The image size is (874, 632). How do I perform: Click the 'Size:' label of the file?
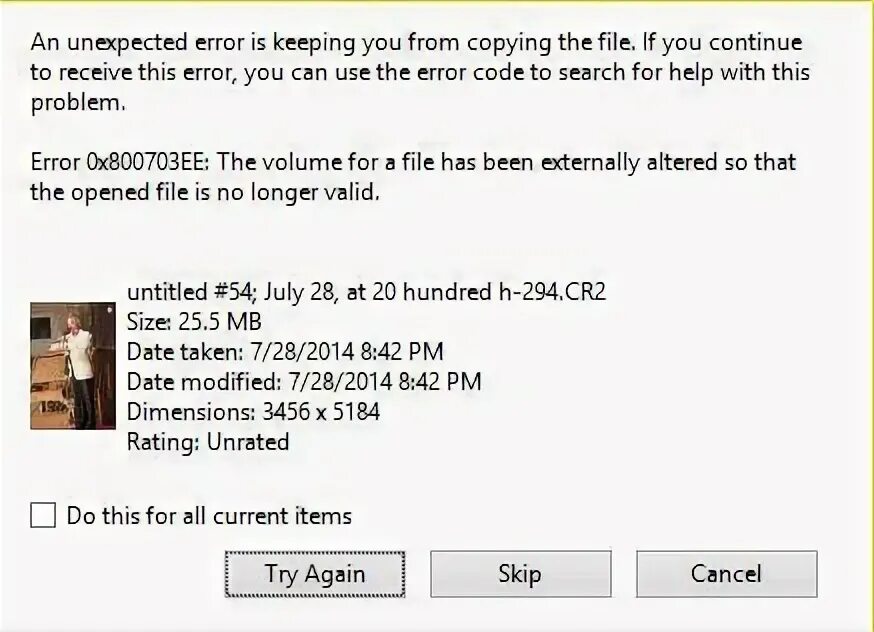pos(149,322)
